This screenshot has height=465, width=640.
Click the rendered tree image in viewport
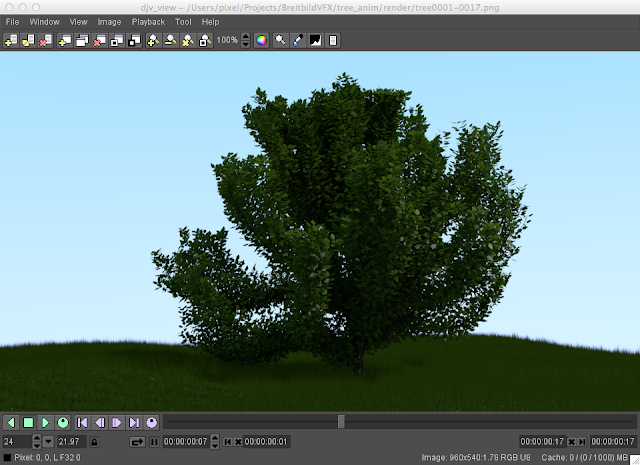(320, 231)
